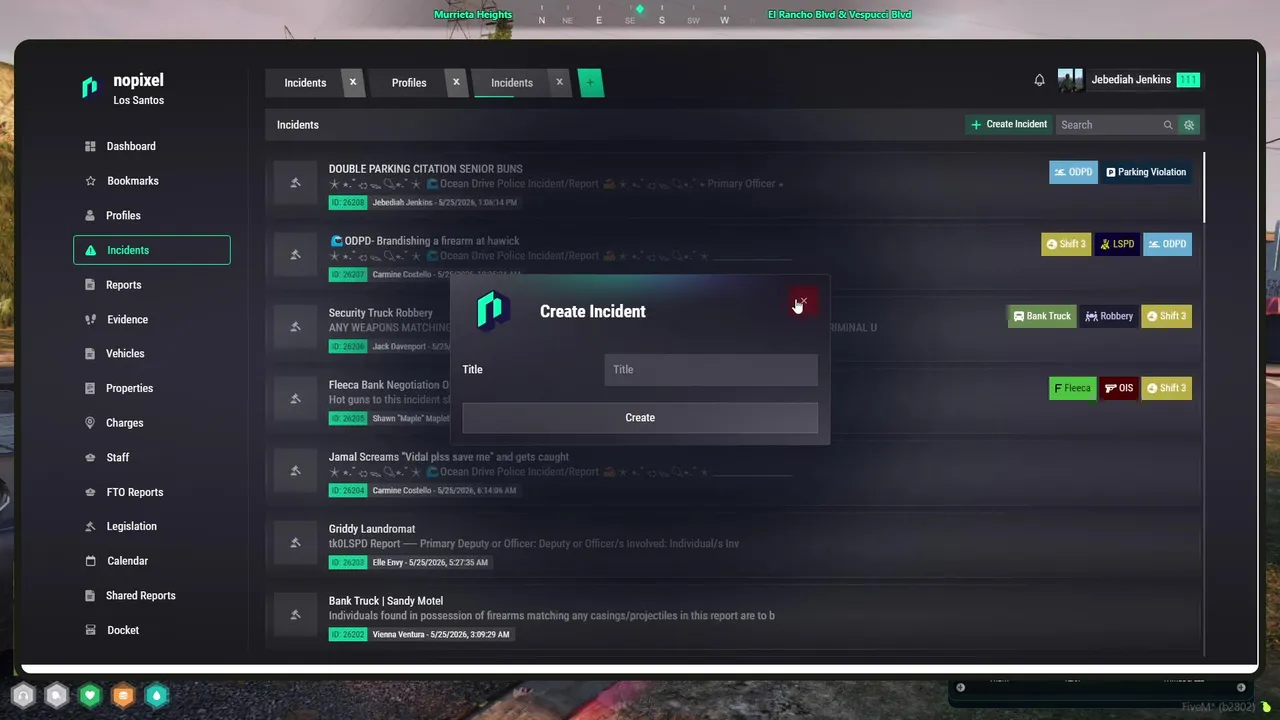
Task: Click the Jebediah Jenkins user name
Action: click(1131, 80)
